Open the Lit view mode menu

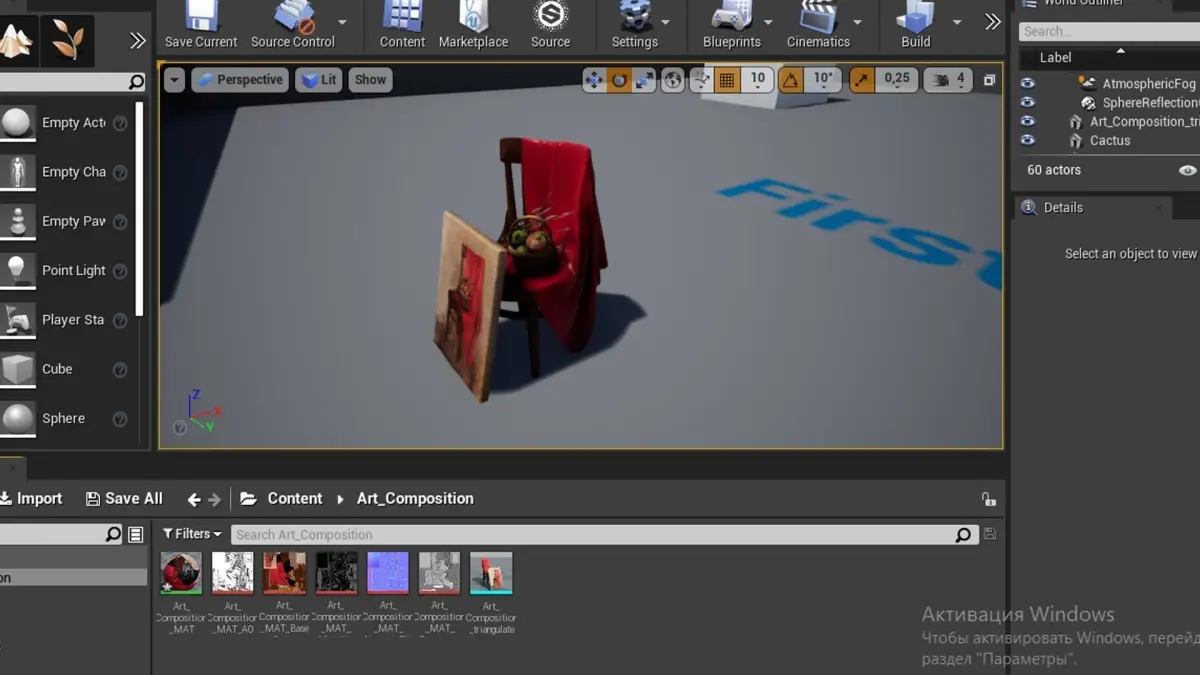pos(319,80)
